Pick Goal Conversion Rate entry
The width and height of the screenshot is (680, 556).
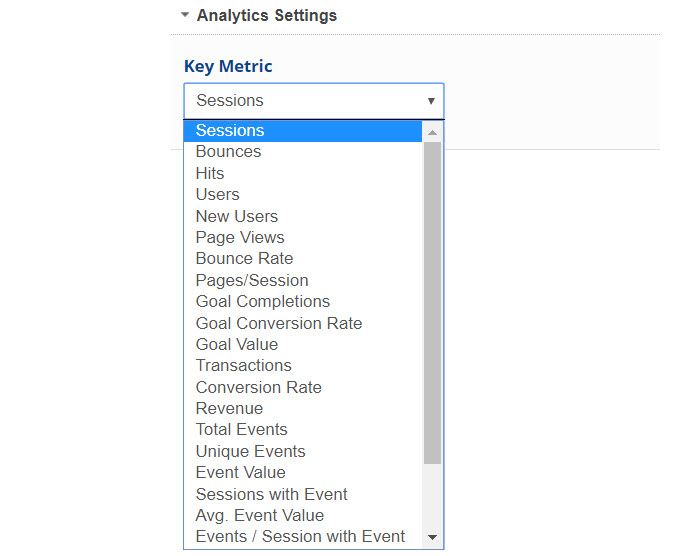click(x=279, y=323)
